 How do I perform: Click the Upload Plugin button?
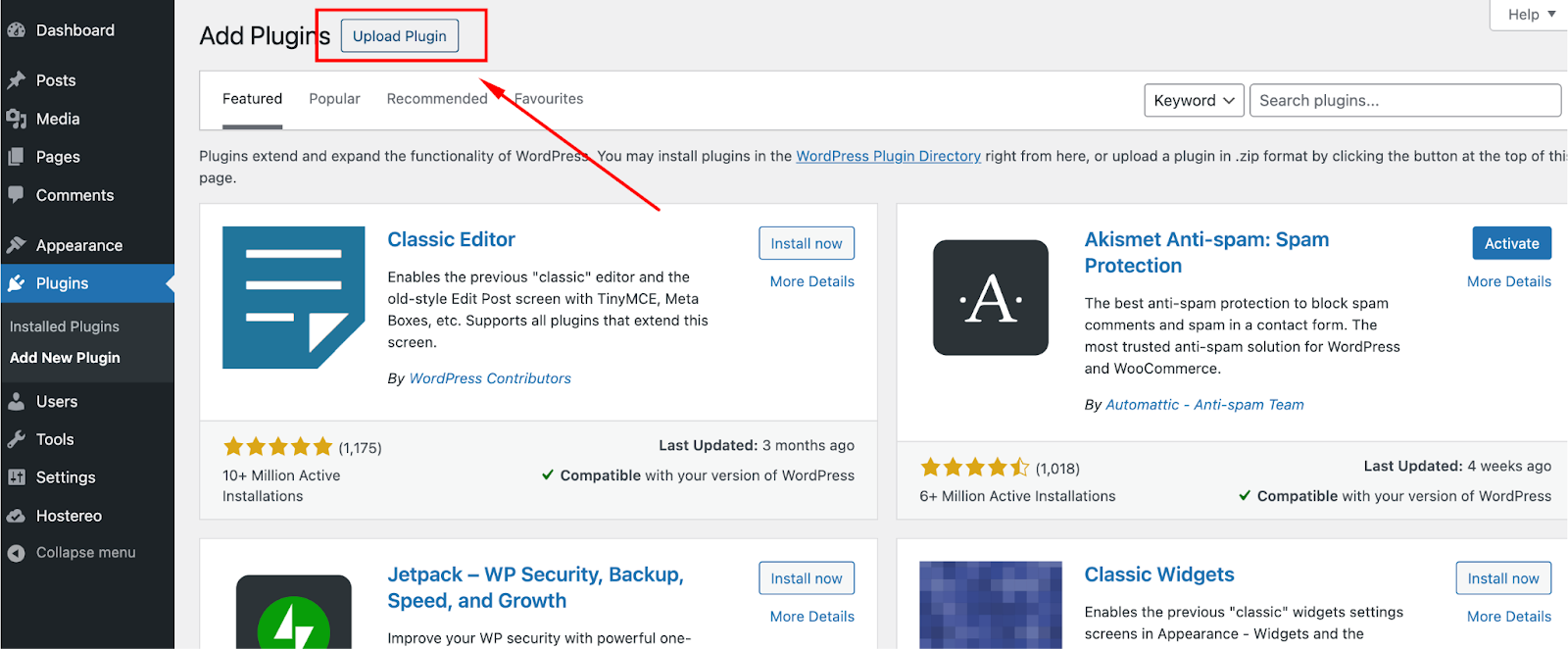pyautogui.click(x=400, y=36)
